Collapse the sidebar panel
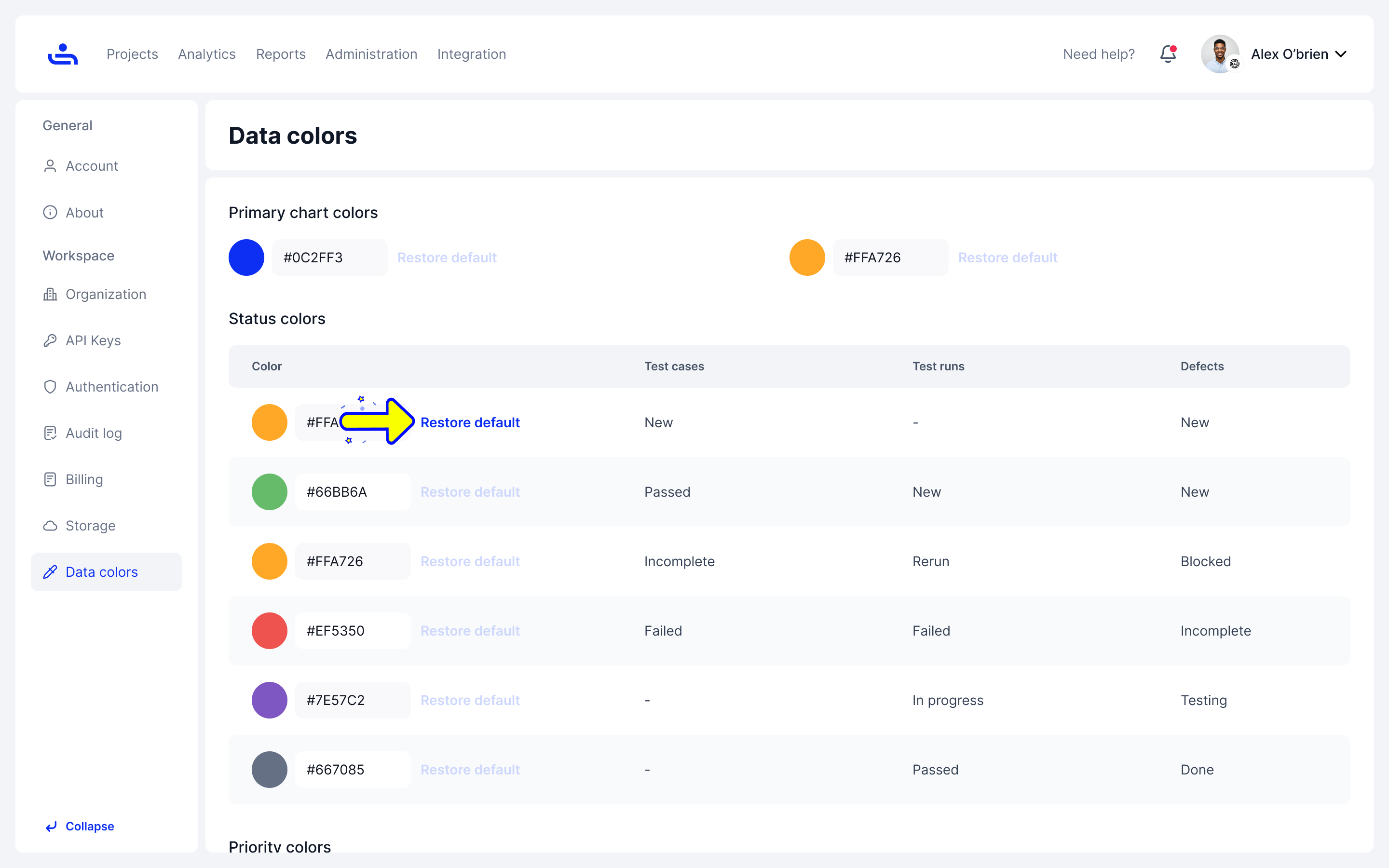The width and height of the screenshot is (1389, 868). coord(80,826)
